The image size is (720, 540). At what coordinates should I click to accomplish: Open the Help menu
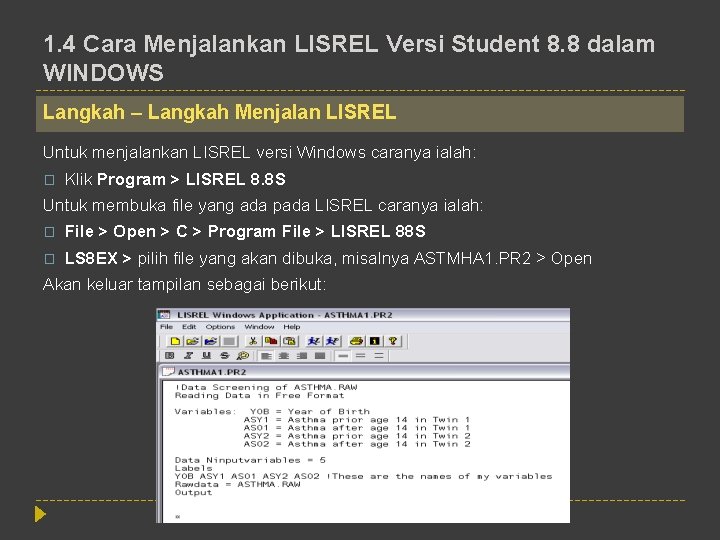pos(292,327)
